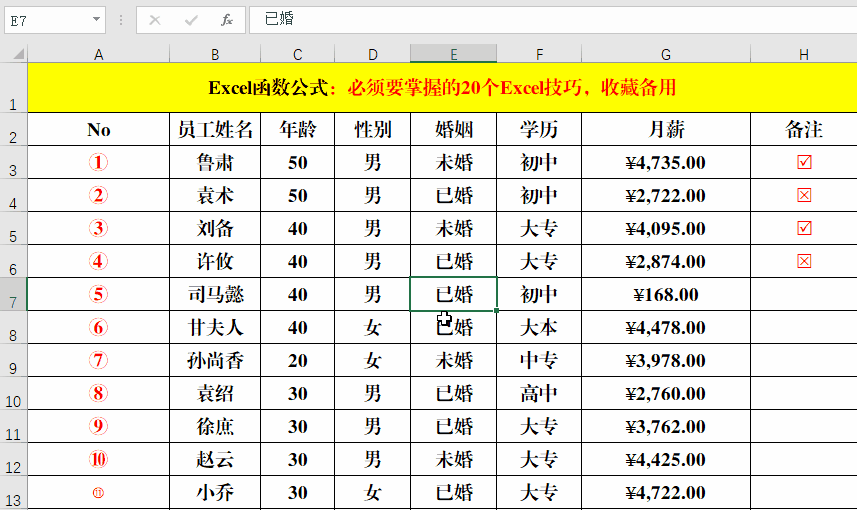Click the name cell 小乔
The width and height of the screenshot is (857, 510).
coord(215,493)
